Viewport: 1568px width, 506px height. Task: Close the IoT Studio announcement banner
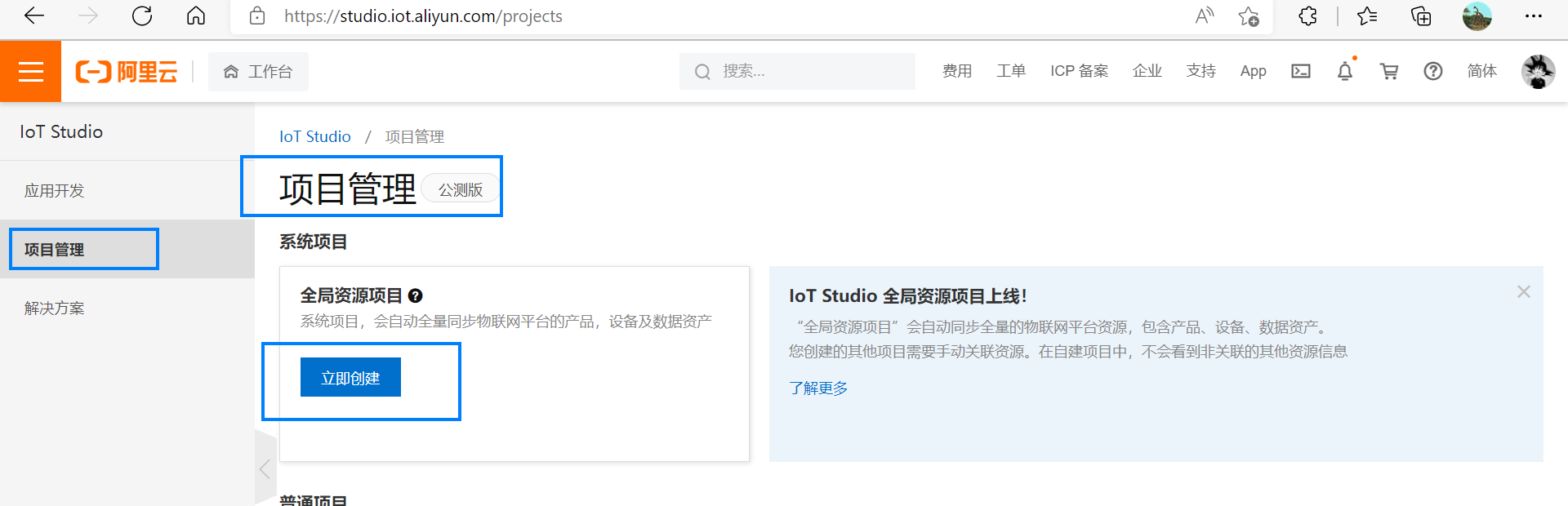pyautogui.click(x=1523, y=291)
